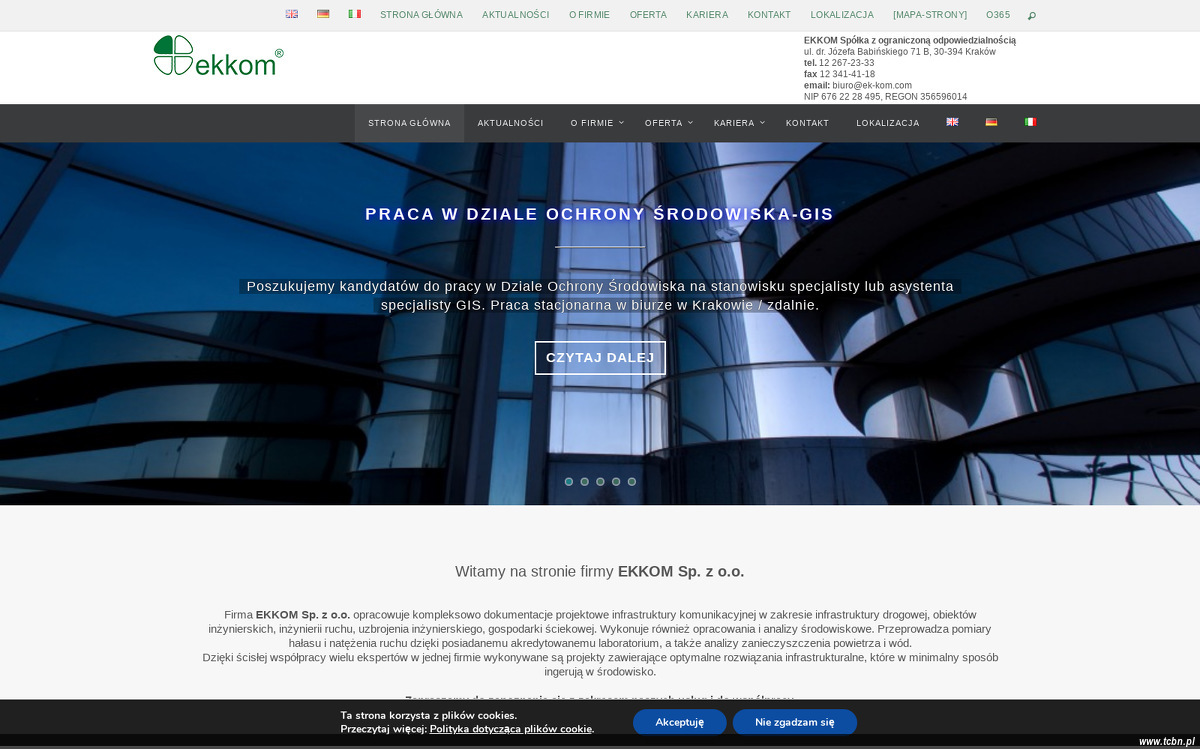
Task: Expand the OFERTA dropdown in dark navbar
Action: pyautogui.click(x=667, y=123)
